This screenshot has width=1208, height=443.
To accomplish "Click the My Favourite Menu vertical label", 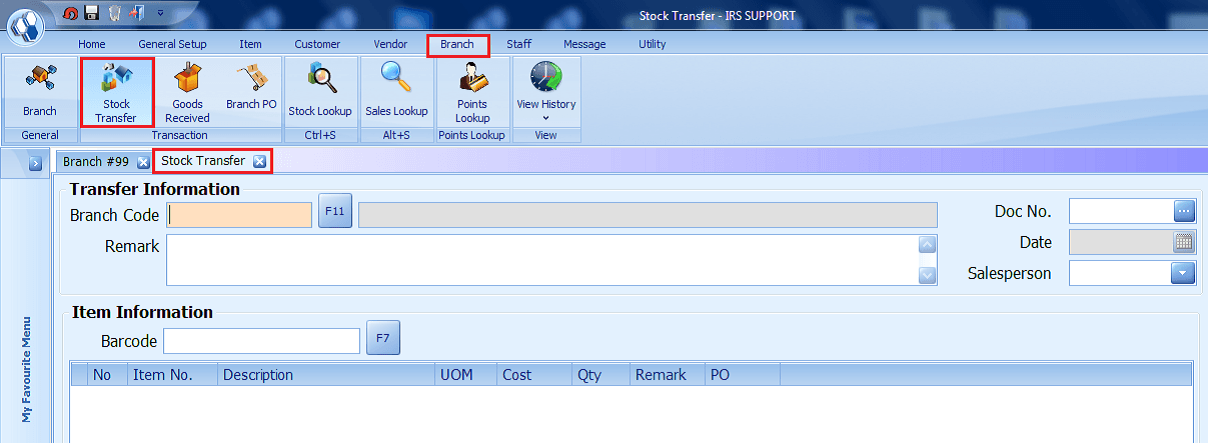I will (27, 370).
